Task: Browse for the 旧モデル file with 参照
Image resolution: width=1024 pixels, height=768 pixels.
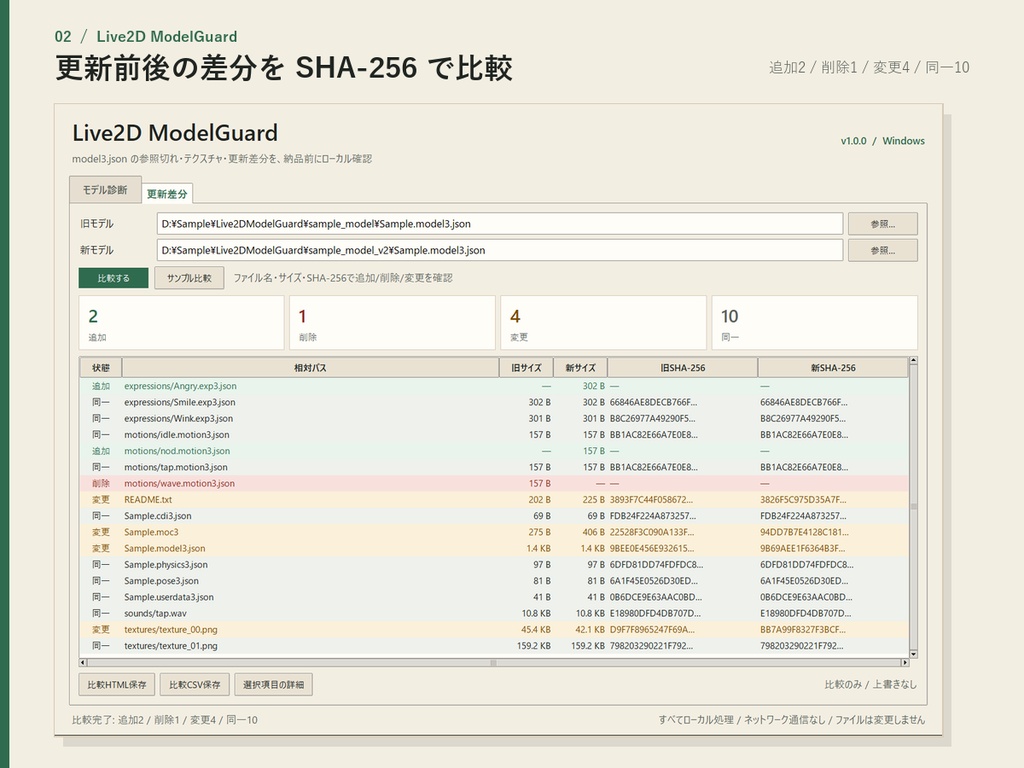Action: click(882, 224)
